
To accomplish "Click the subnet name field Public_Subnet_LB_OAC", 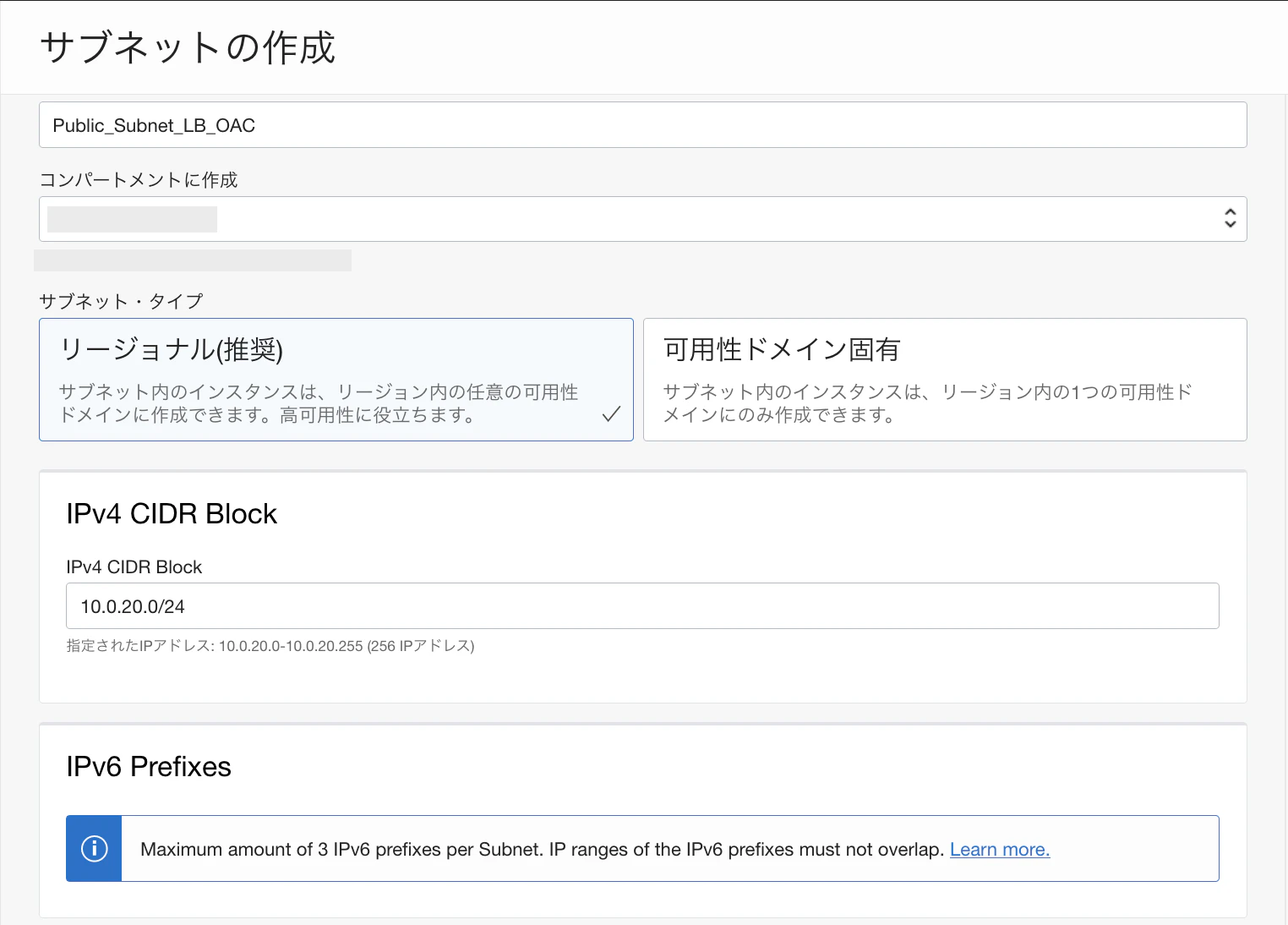I will (643, 125).
